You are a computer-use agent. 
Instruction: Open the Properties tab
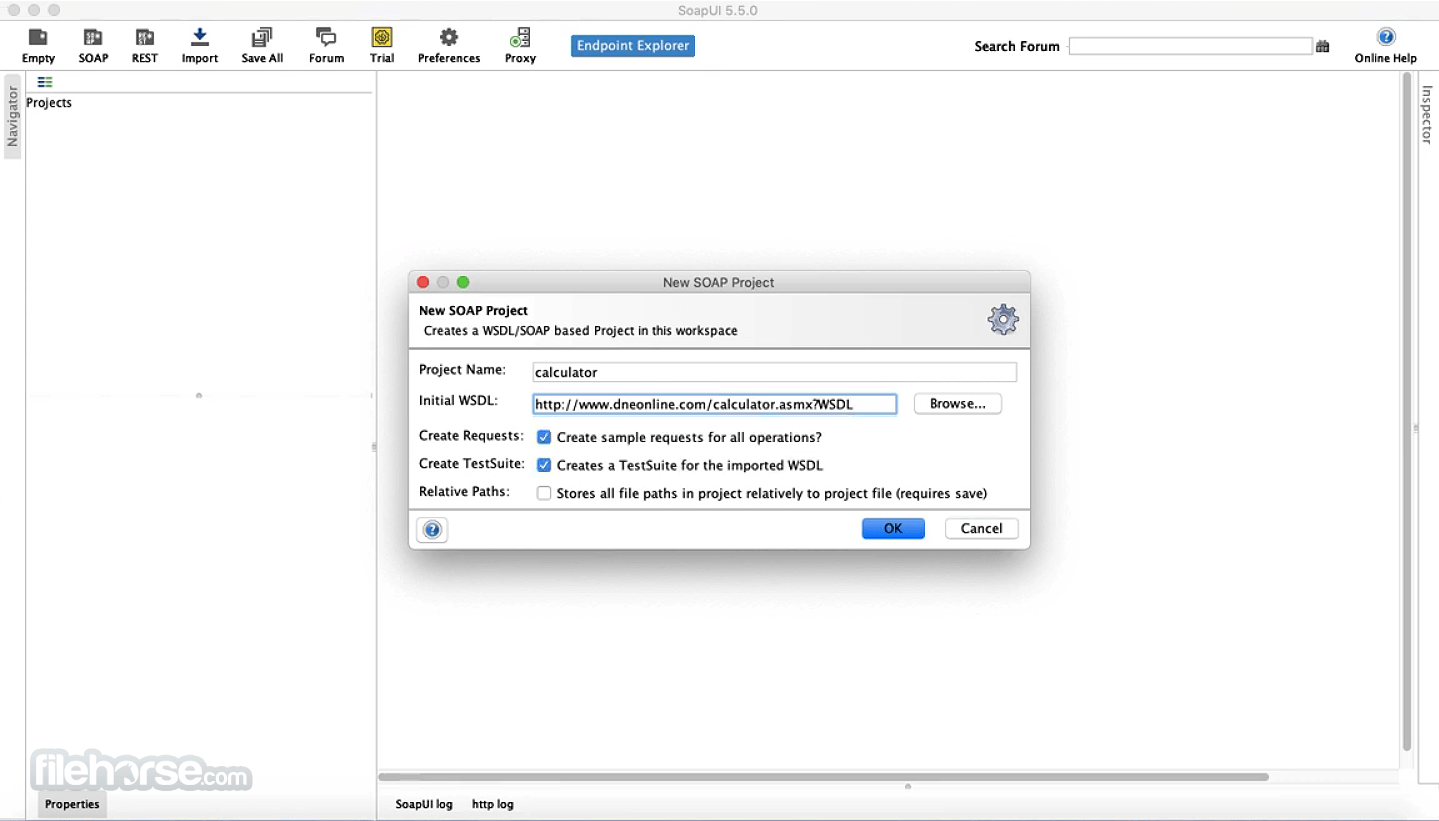72,804
